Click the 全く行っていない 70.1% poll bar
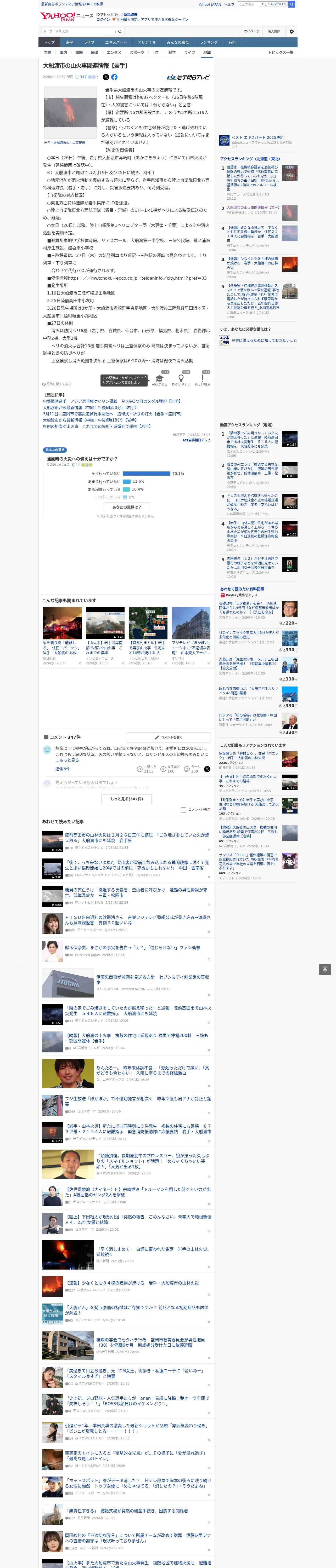 pos(146,473)
